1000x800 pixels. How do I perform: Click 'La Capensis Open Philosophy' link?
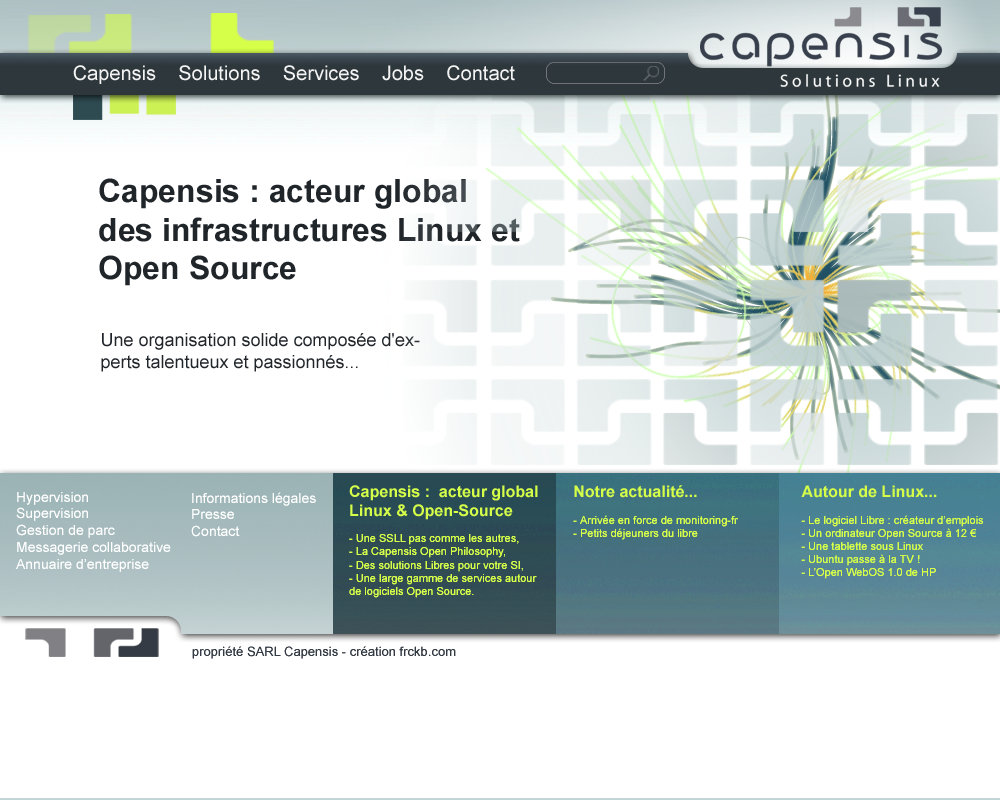coord(430,551)
